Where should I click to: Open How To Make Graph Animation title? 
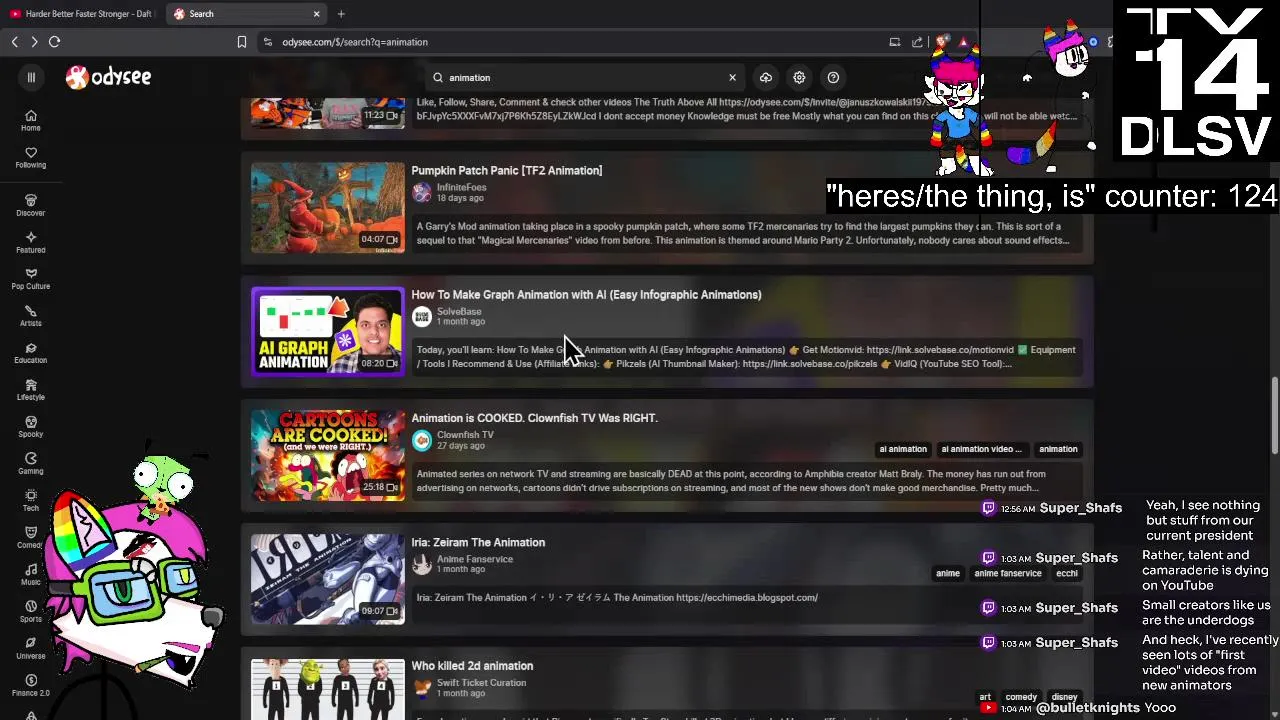[x=586, y=294]
